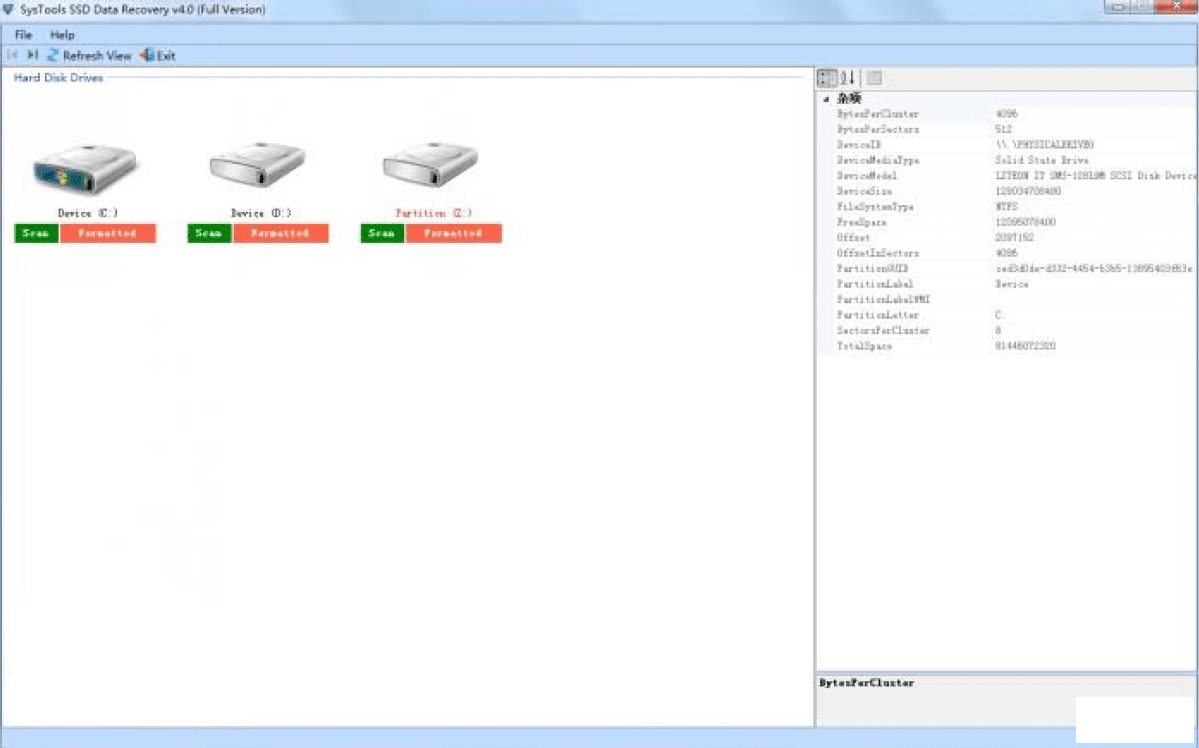Click Scan under Partition (E:)
The width and height of the screenshot is (1199, 748).
(382, 233)
